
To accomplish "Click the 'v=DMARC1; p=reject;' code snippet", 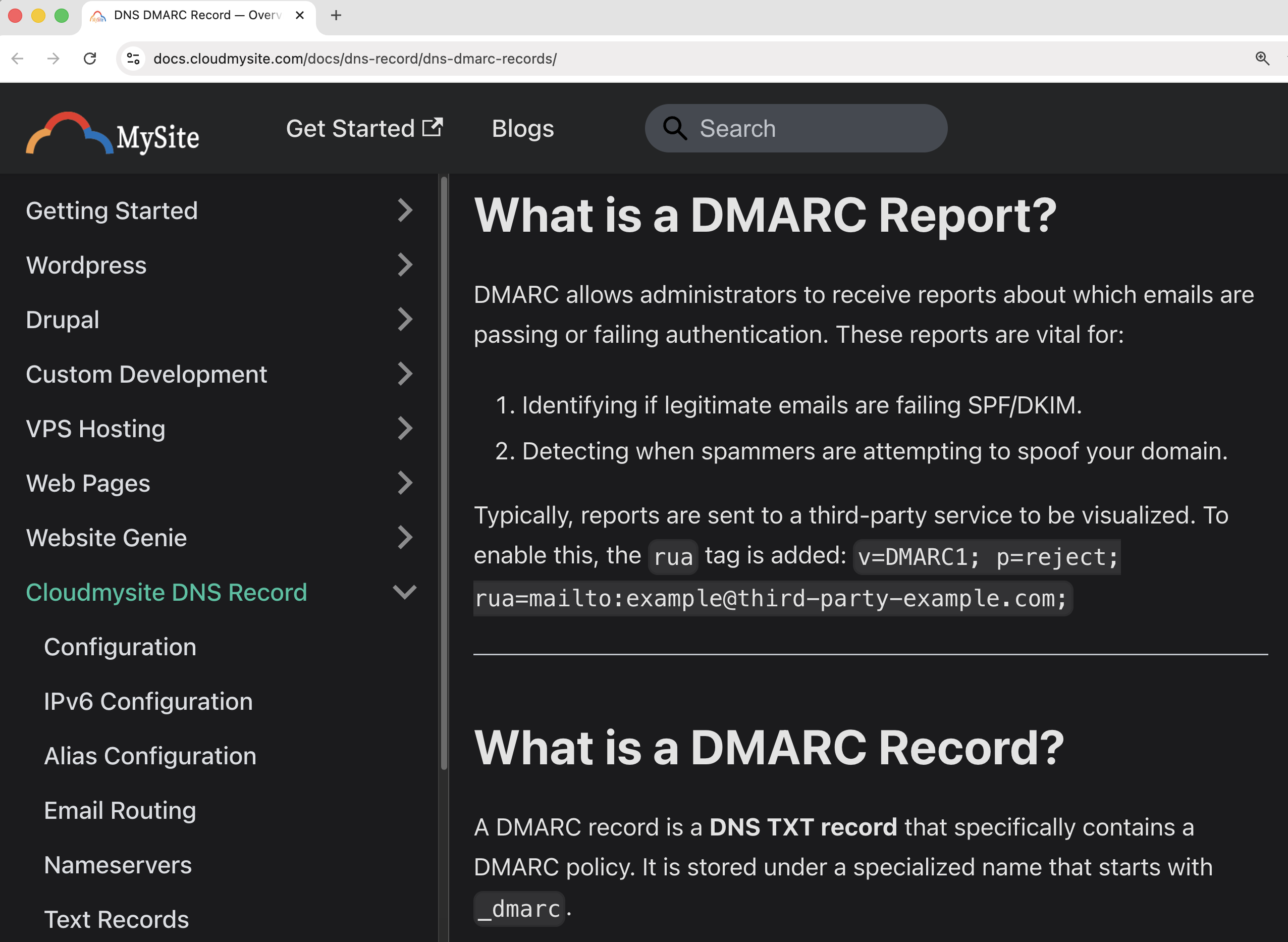I will tap(987, 556).
